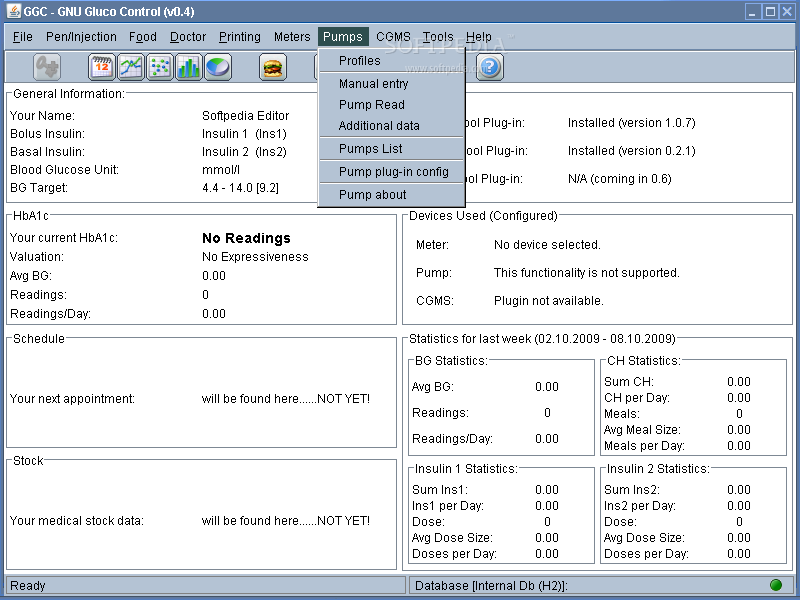Click the name value Softpedia Editor

[245, 116]
